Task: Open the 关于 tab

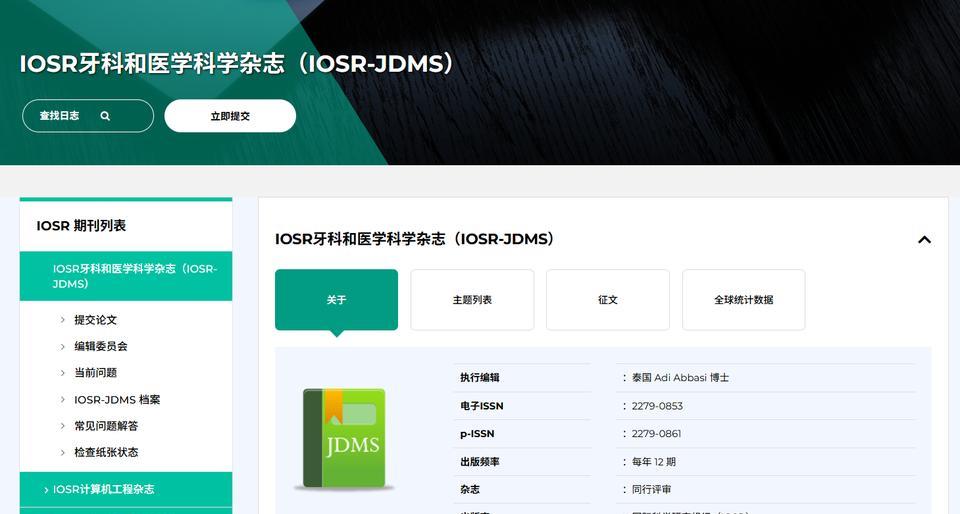Action: click(x=336, y=300)
